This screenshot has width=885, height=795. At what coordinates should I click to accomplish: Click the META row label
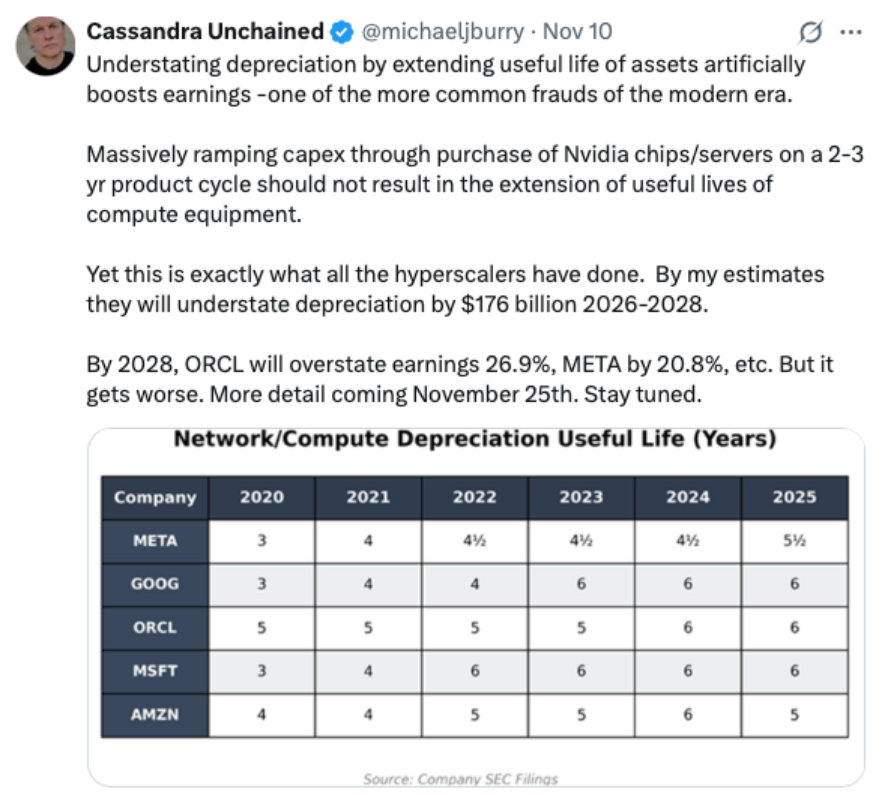(x=155, y=541)
